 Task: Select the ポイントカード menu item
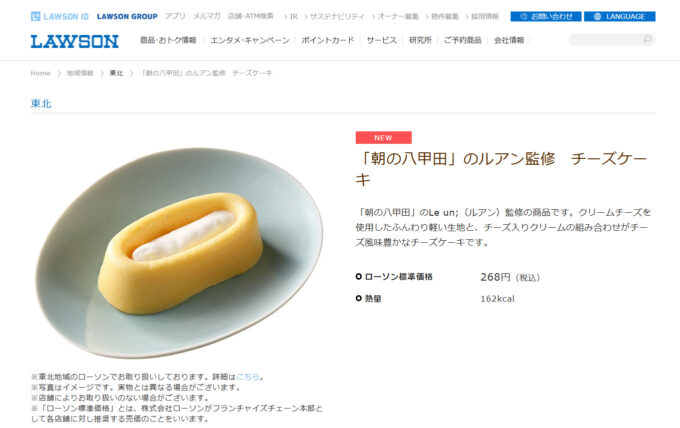coord(327,40)
